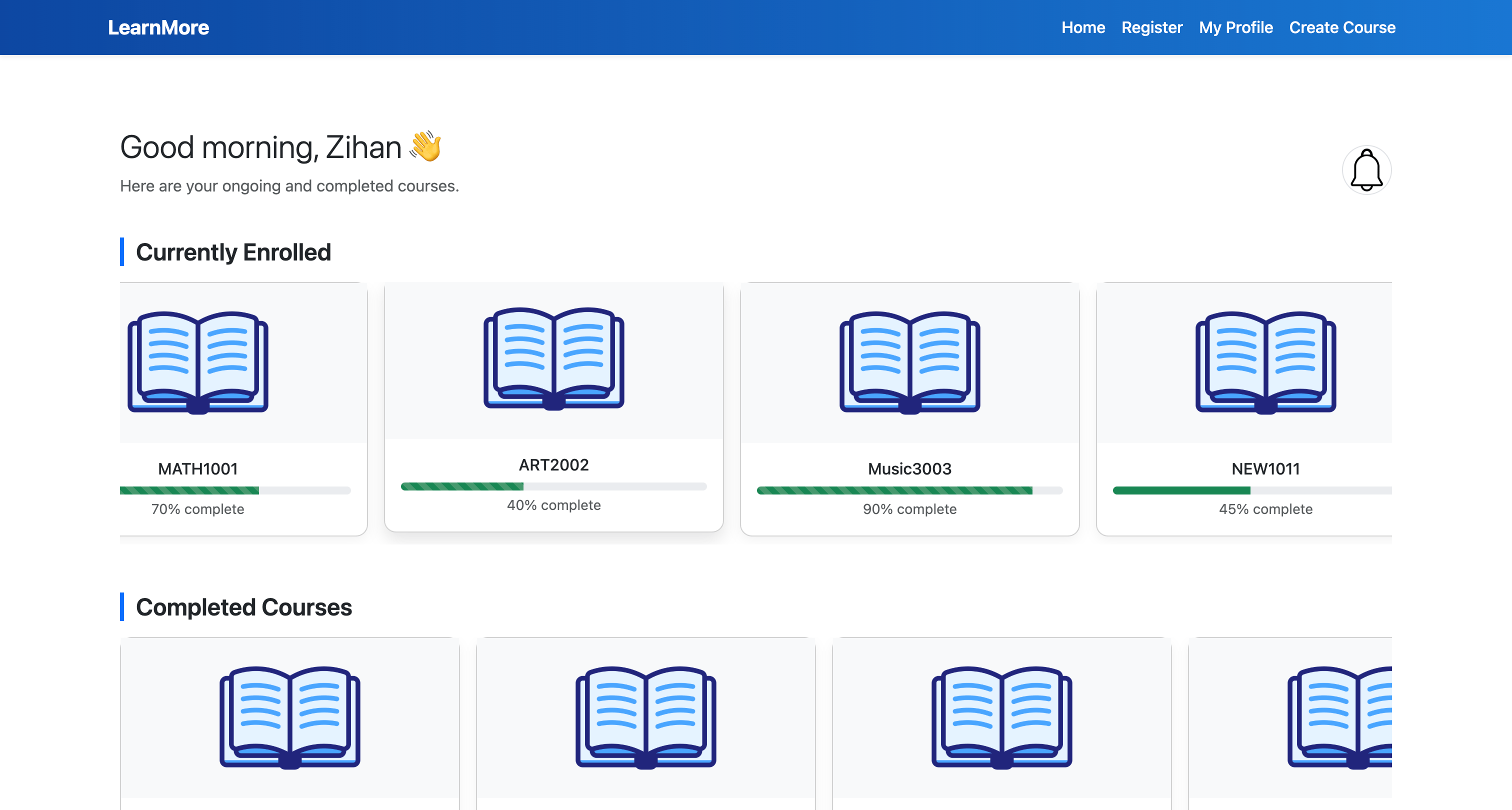
Task: Click the LearnMore brand logo
Action: pyautogui.click(x=158, y=27)
